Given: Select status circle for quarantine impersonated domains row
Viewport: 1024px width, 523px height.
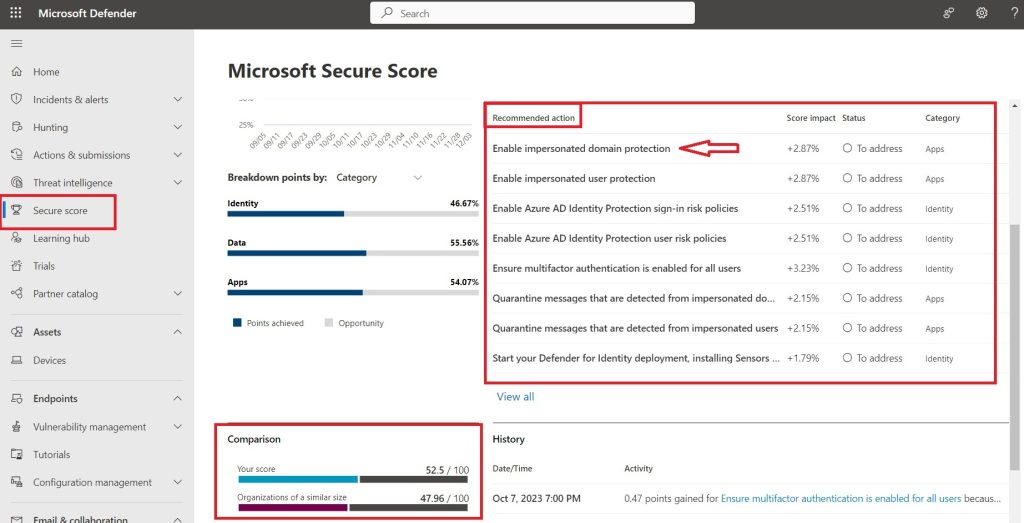Looking at the screenshot, I should (x=847, y=298).
